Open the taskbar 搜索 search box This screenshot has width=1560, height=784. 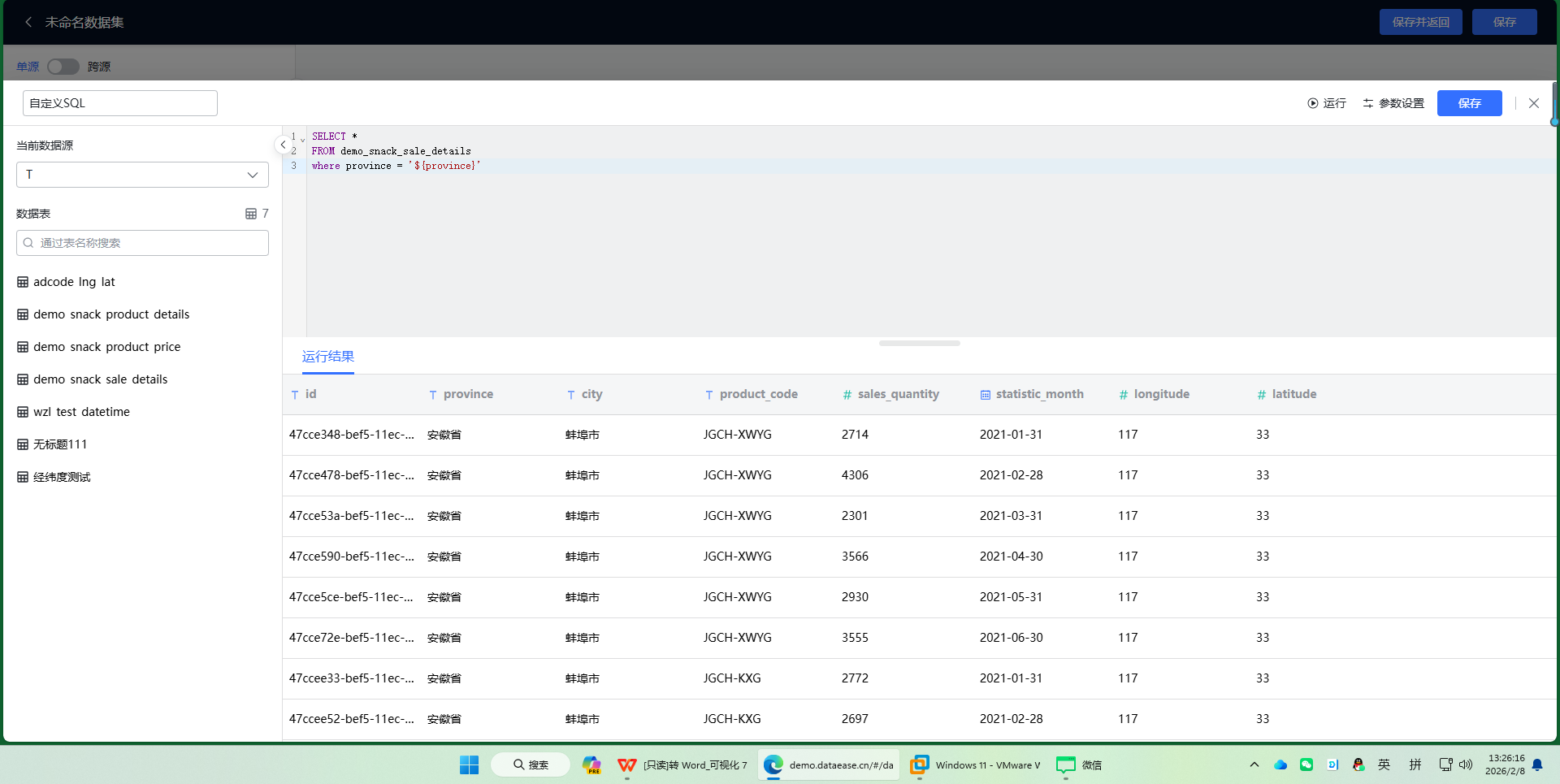coord(531,765)
